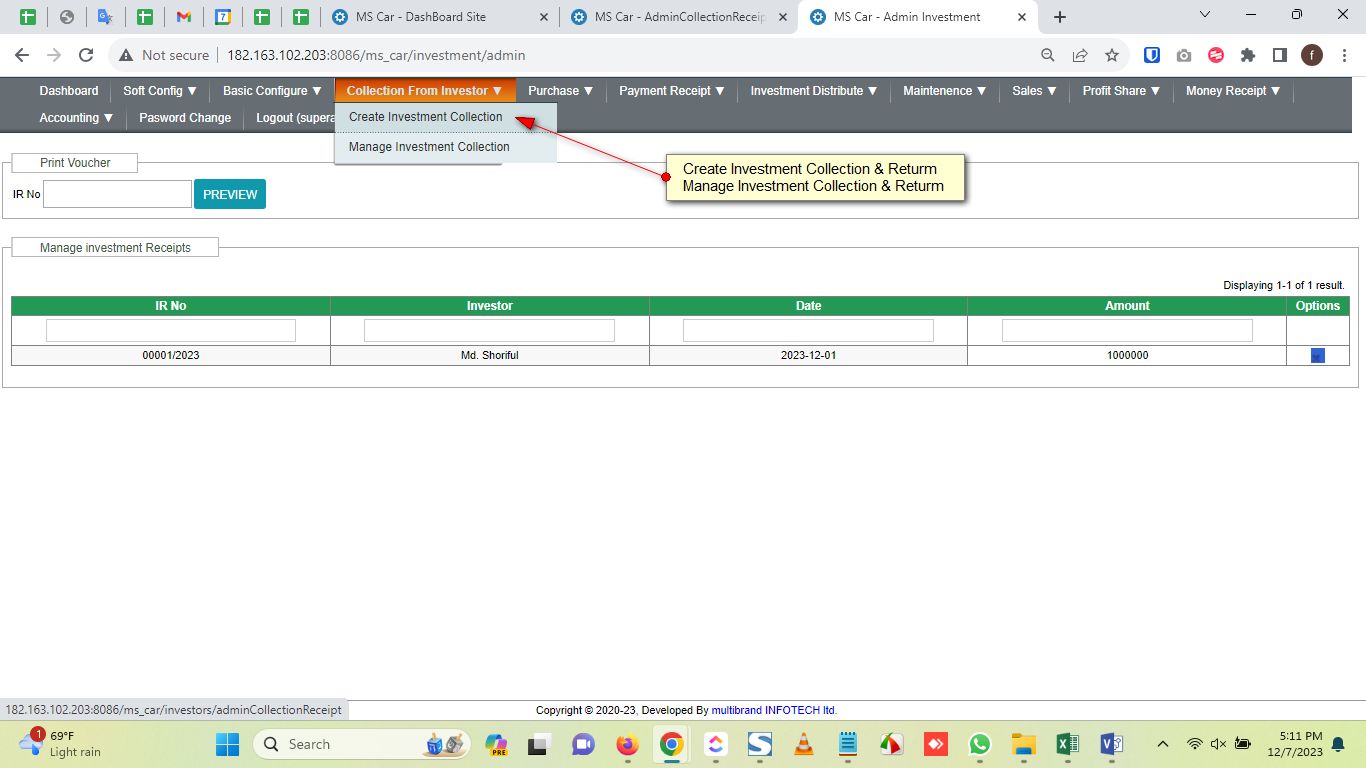Screen dimensions: 1366x768
Task: Expand the Sales menu
Action: (x=1035, y=91)
